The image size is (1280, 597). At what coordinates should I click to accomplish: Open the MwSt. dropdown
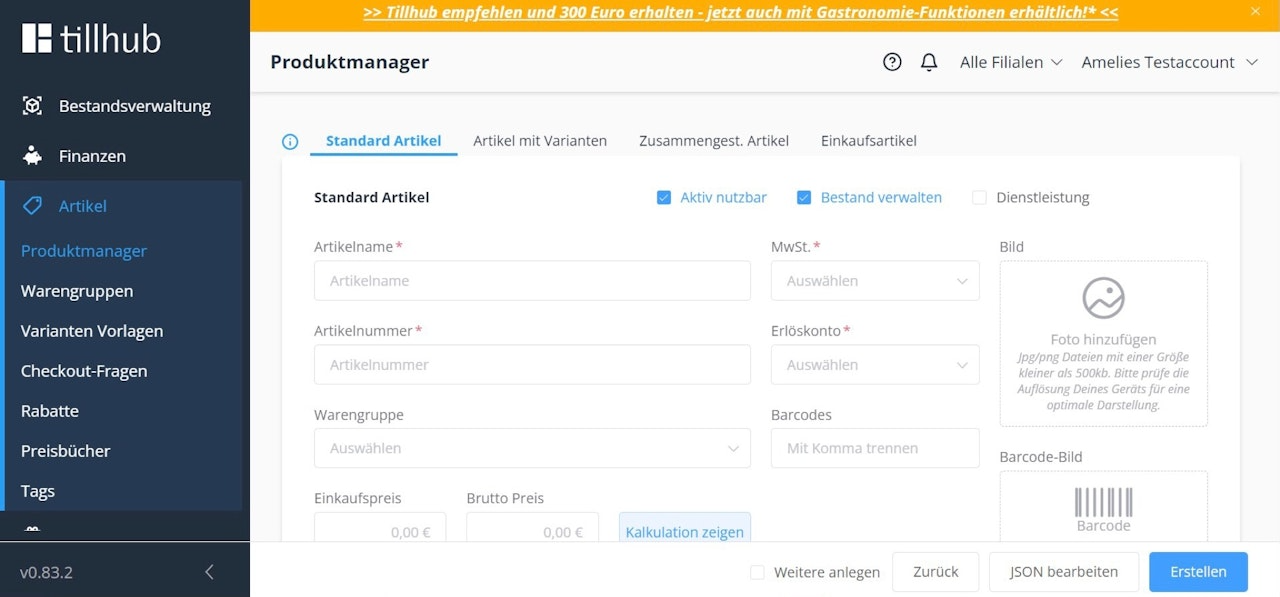tap(875, 281)
